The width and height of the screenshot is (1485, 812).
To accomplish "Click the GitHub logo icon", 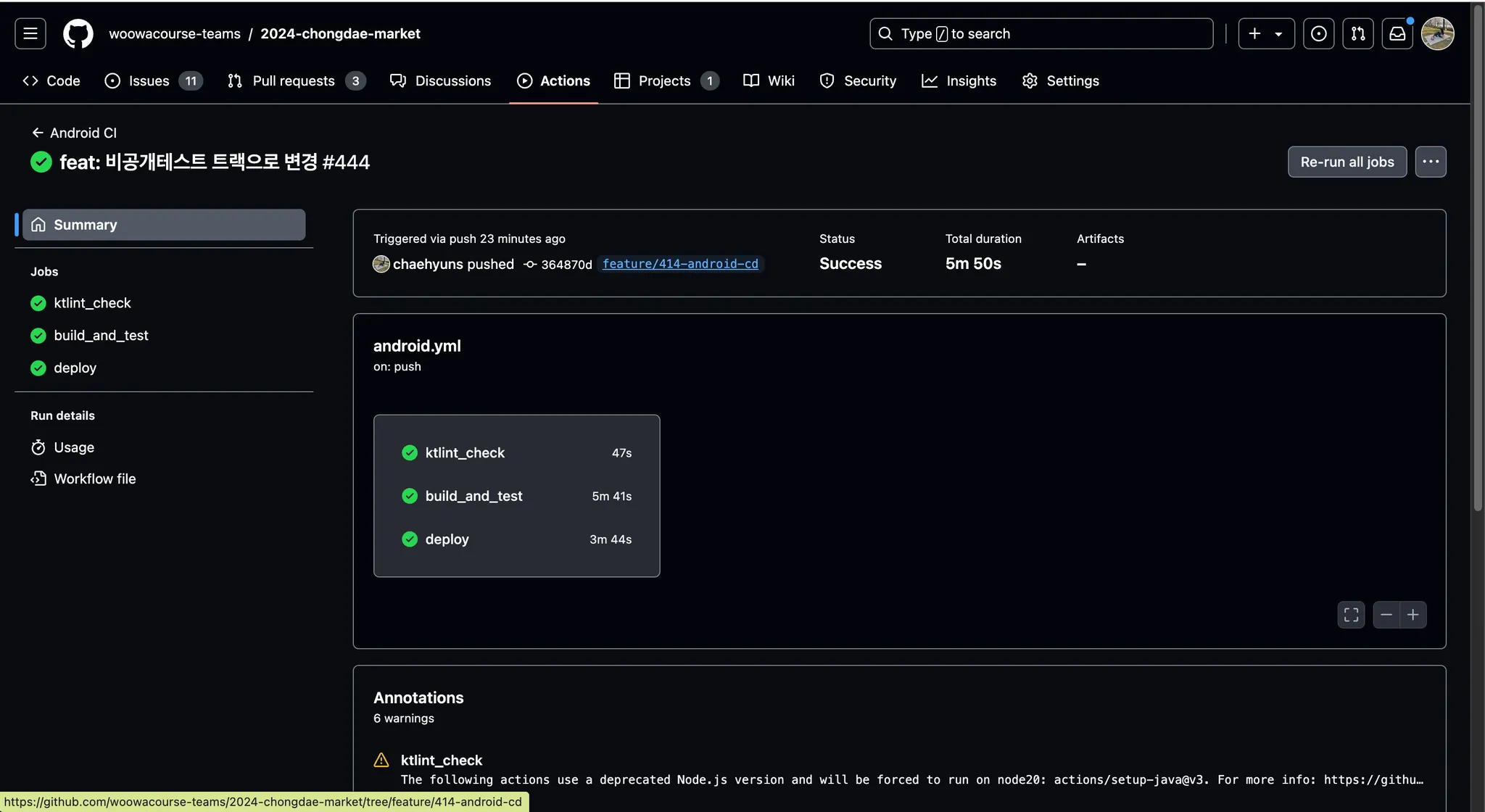I will [78, 33].
